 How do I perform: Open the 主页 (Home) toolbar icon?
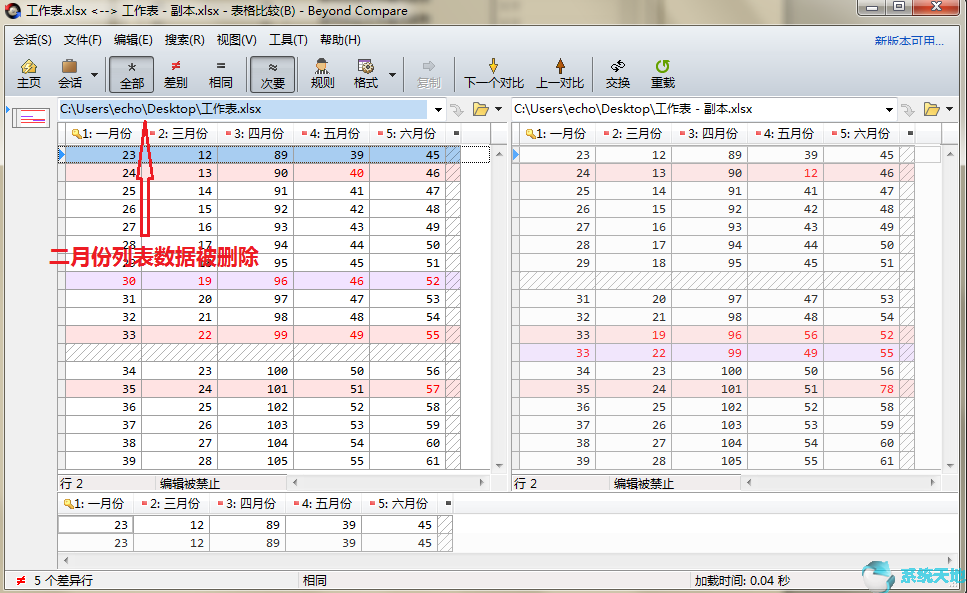(28, 74)
